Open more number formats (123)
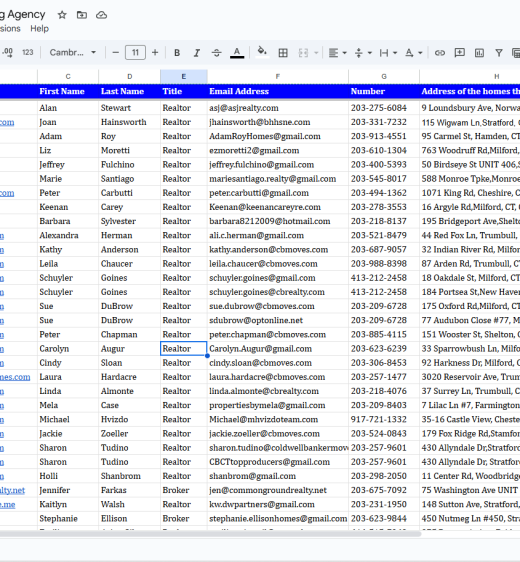The width and height of the screenshot is (520, 562). (28, 53)
